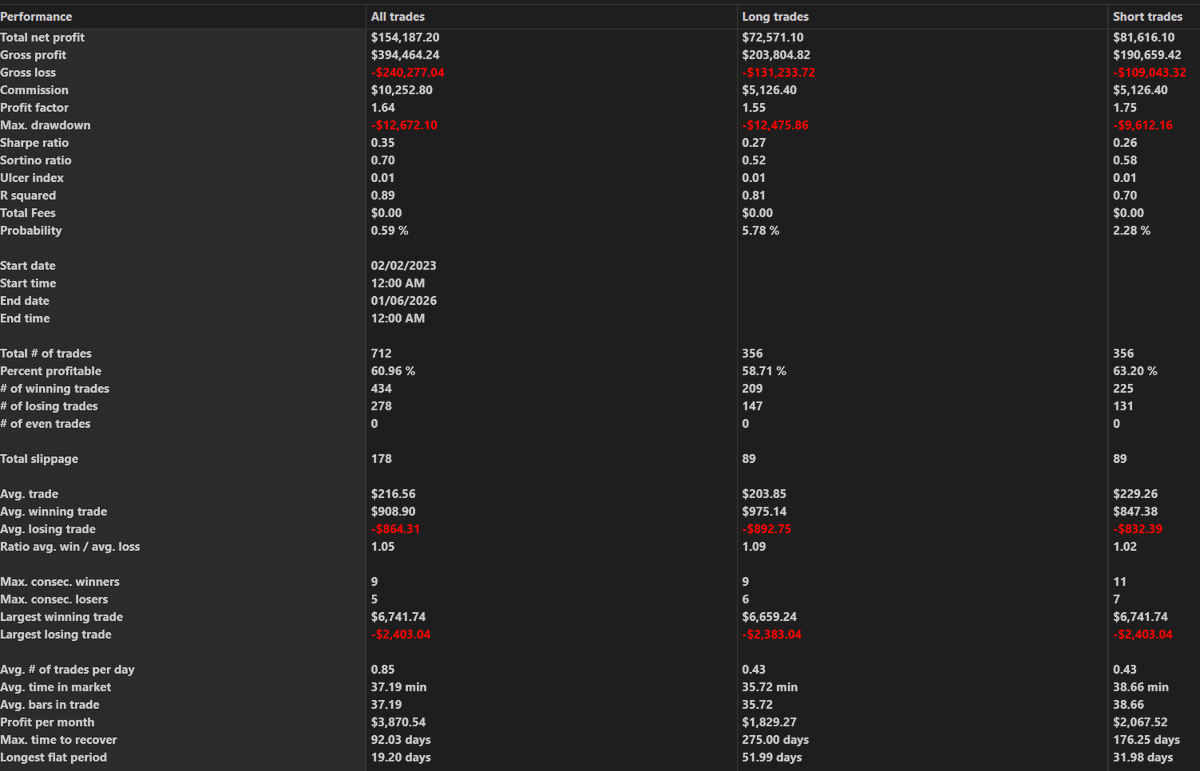
Task: Select All trades avg. time in market 37.19 min
Action: point(397,687)
